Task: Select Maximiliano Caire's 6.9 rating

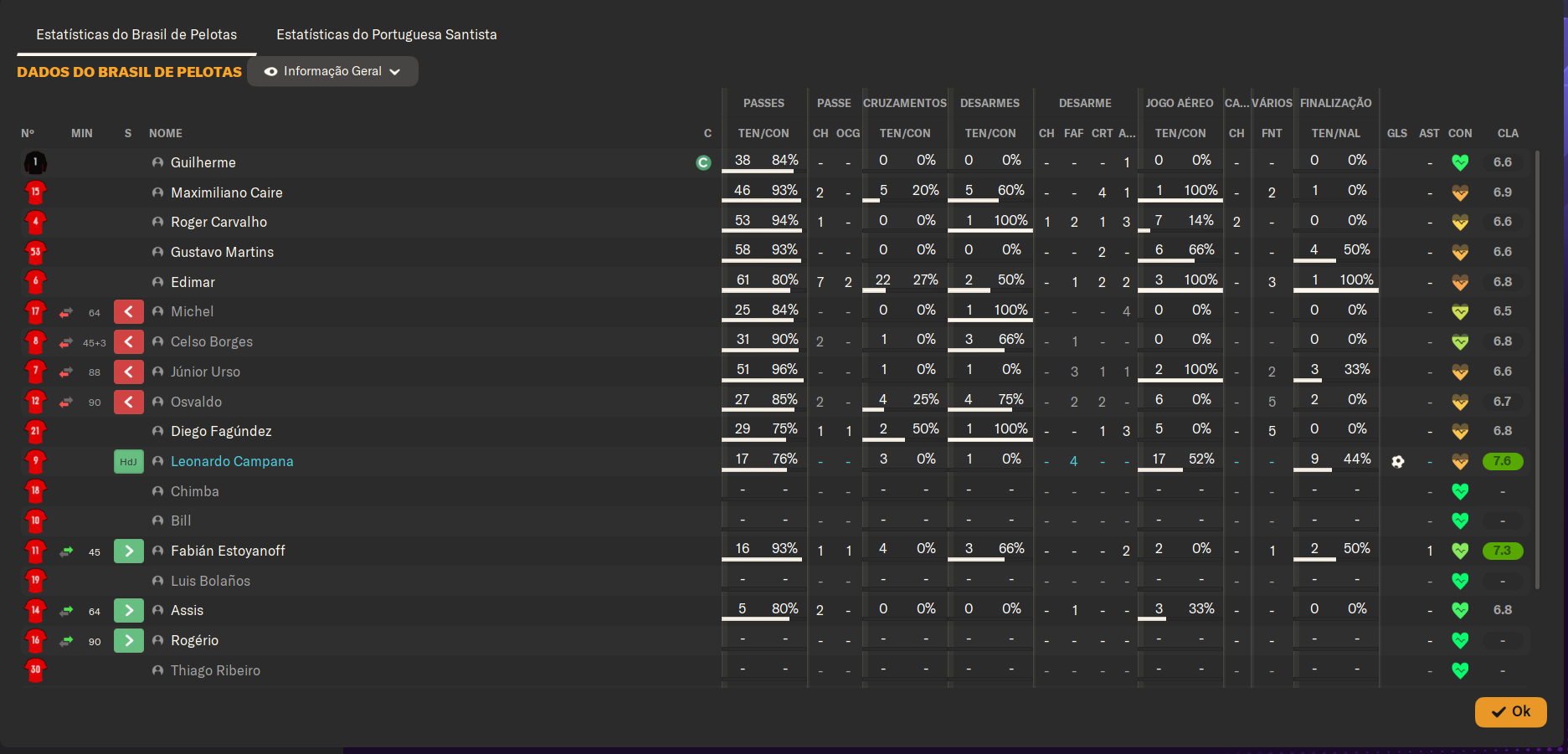Action: pos(1503,192)
